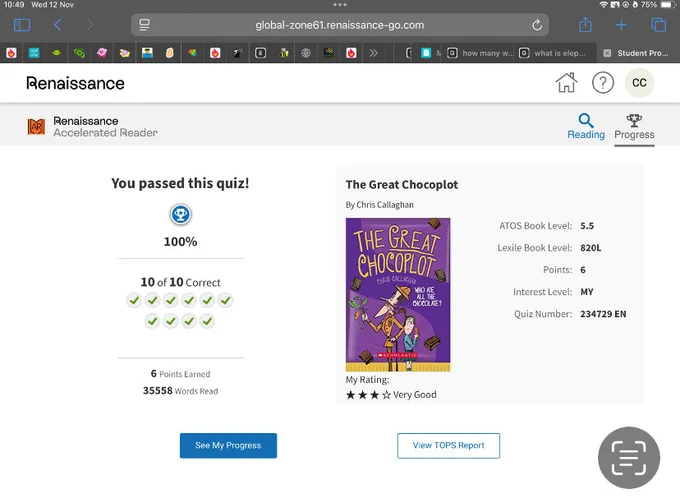Tap the battery status icon
Image resolution: width=680 pixels, height=503 pixels.
pyautogui.click(x=668, y=5)
